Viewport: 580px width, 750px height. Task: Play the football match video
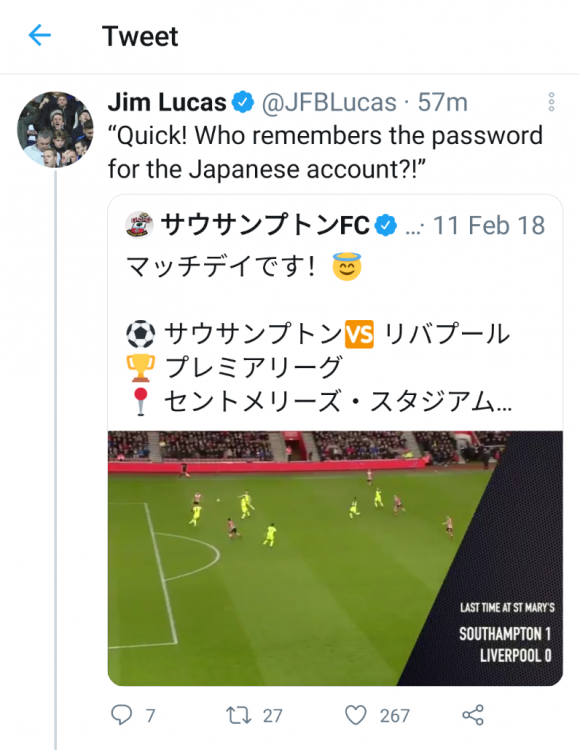[335, 558]
